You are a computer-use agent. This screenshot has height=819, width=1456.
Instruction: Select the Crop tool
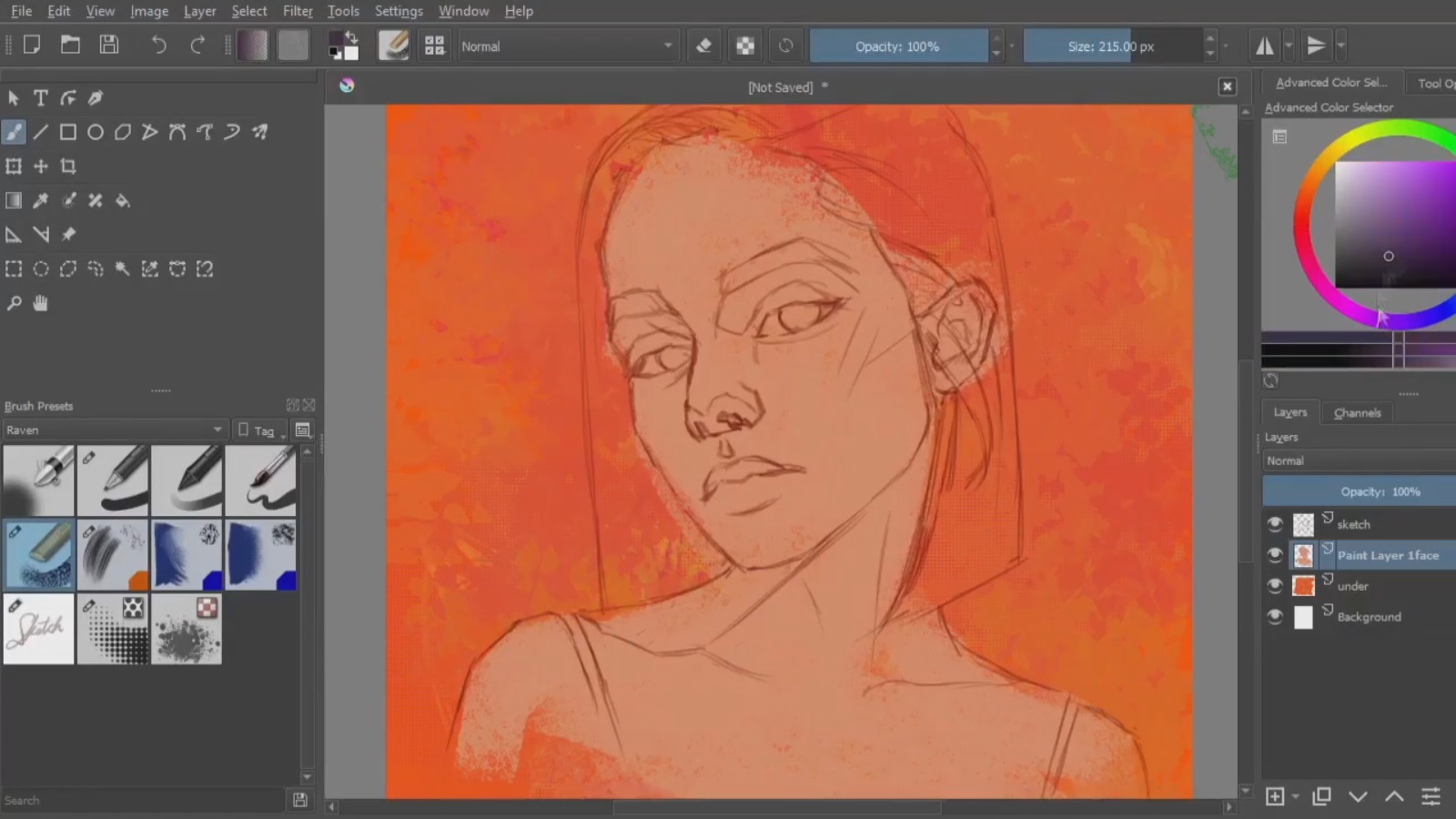point(68,167)
